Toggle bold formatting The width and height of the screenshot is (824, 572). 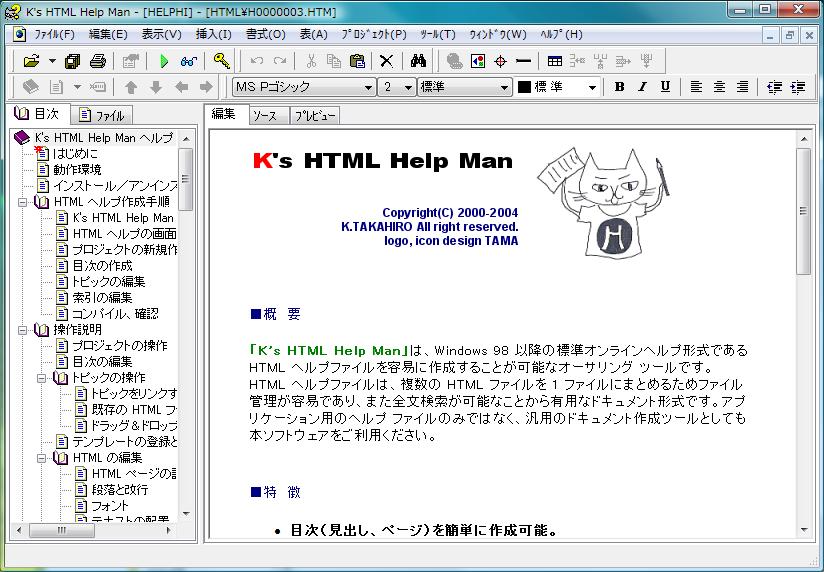click(619, 87)
